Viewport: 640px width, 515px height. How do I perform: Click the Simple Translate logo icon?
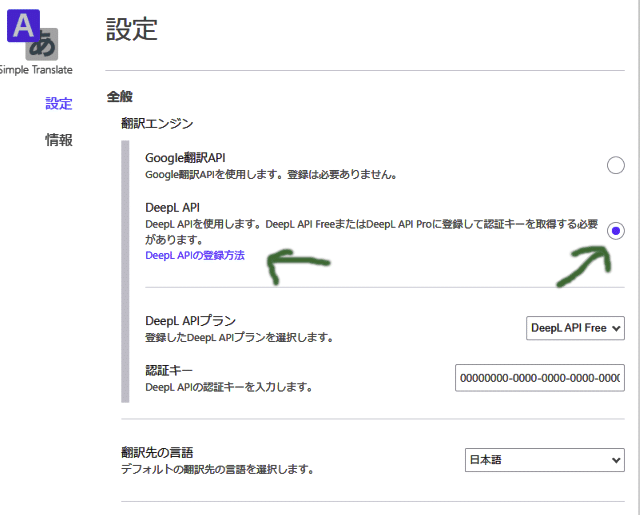[33, 35]
